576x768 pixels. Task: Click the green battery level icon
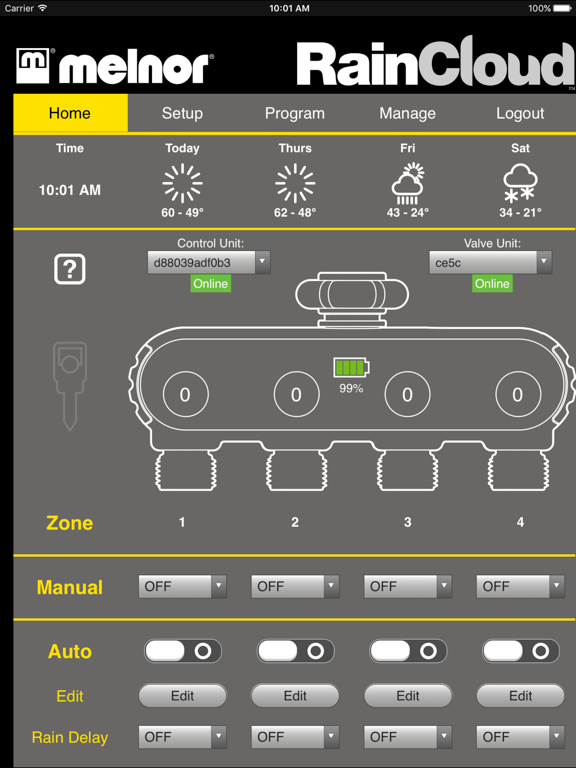click(352, 367)
